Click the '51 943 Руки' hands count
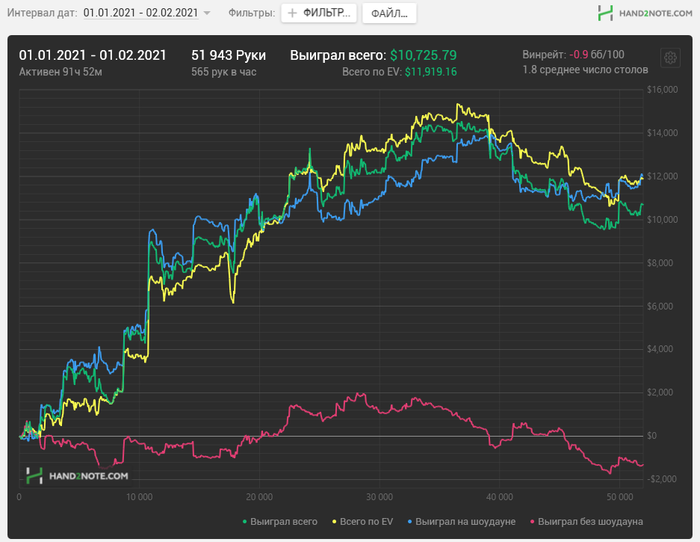 coord(229,55)
